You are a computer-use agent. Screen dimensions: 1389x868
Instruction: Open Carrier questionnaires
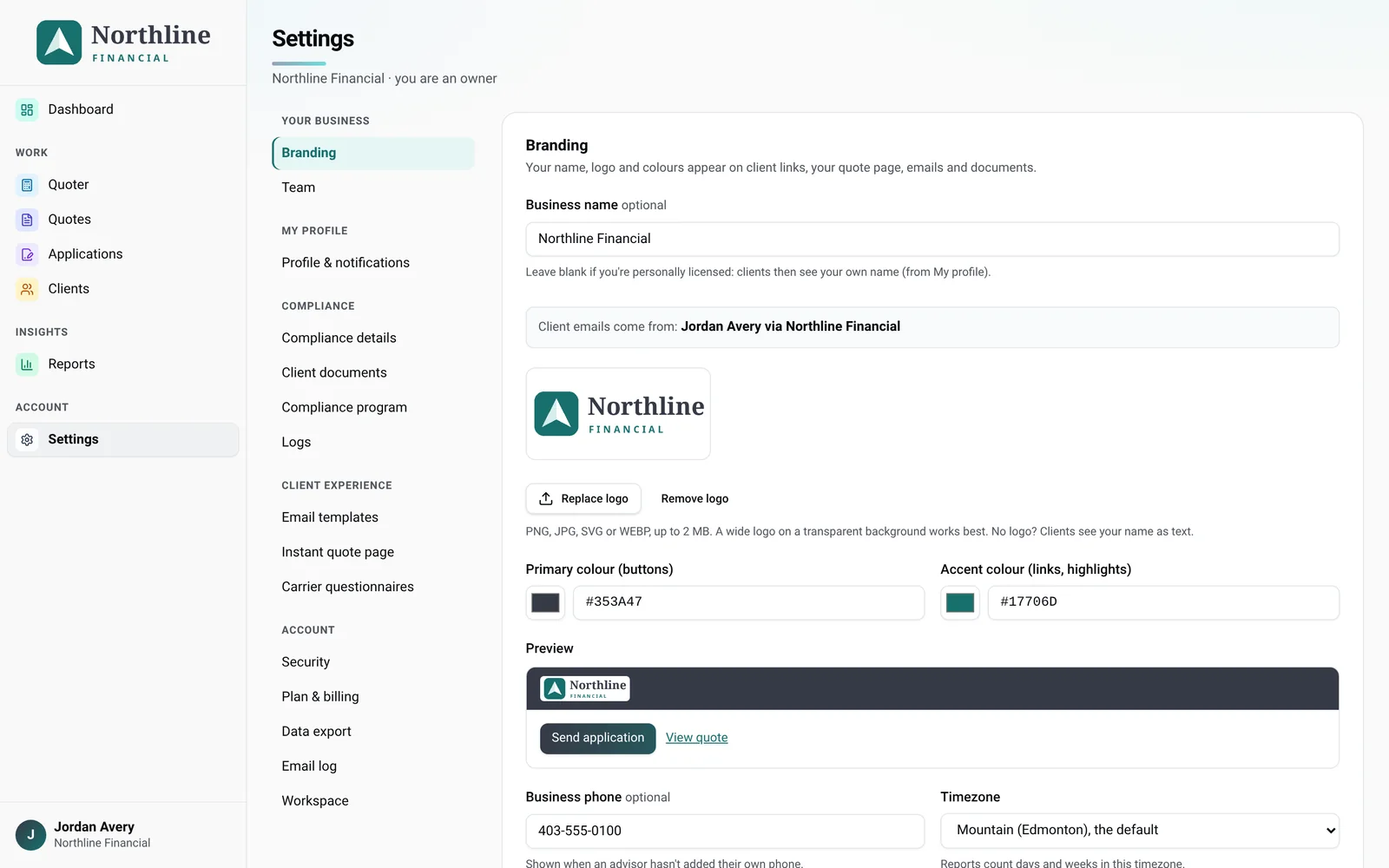(x=373, y=587)
